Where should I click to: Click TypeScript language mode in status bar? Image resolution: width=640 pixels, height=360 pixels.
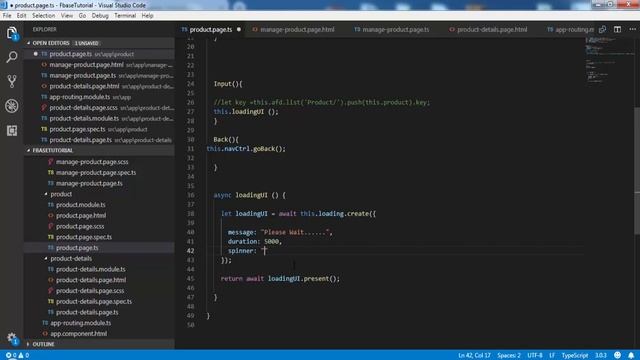coord(575,355)
